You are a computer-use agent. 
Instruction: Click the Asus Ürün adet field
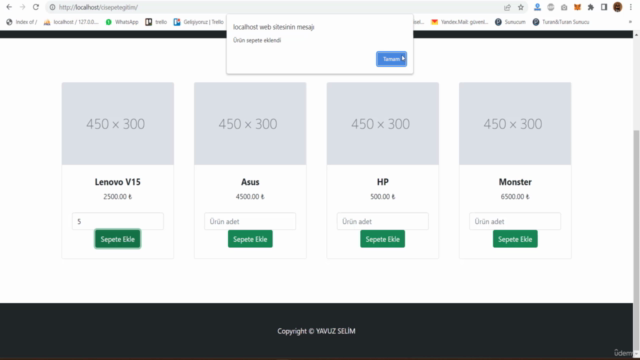pos(250,221)
